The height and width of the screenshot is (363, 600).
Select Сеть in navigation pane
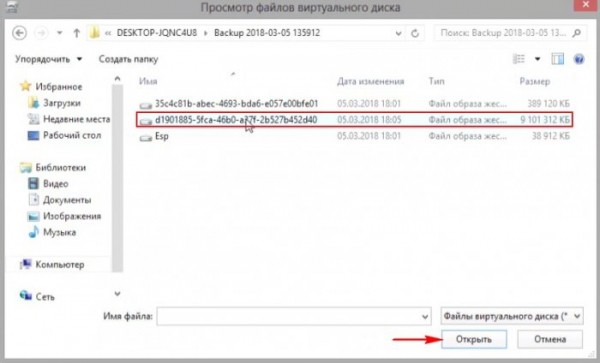pos(45,297)
